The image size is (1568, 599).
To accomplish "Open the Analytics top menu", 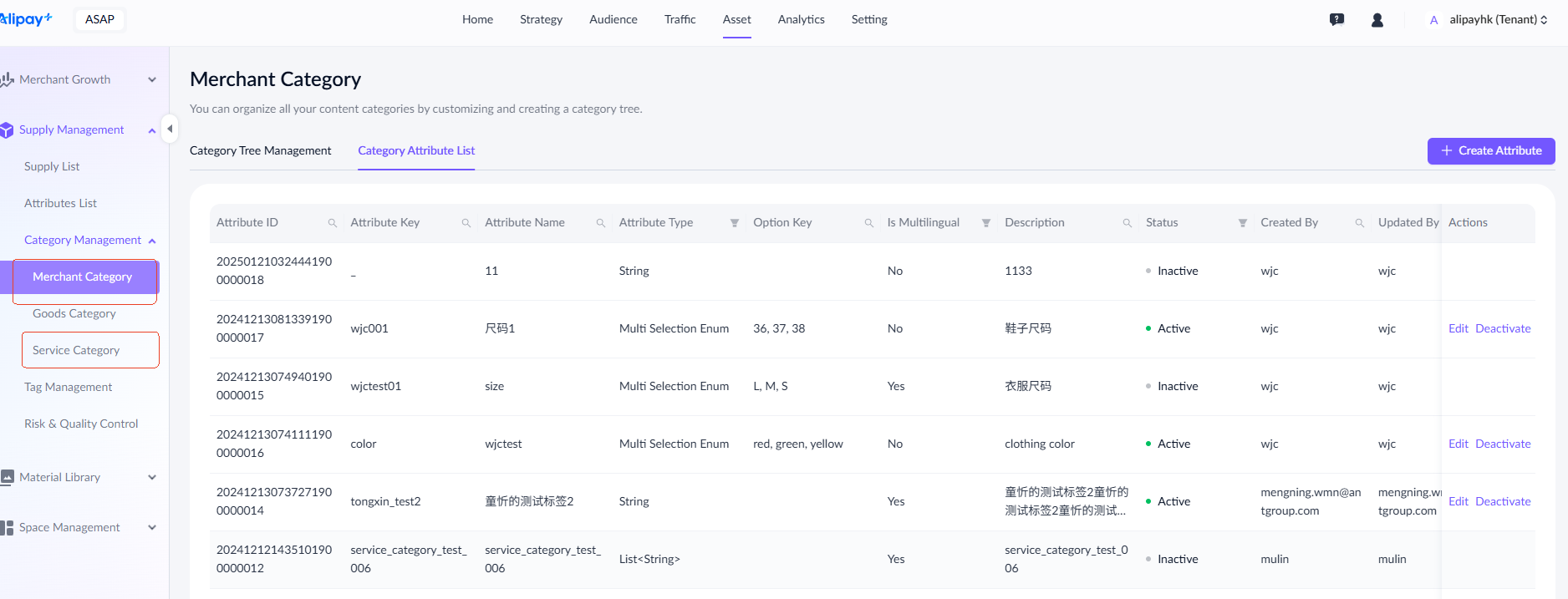I will [x=801, y=20].
